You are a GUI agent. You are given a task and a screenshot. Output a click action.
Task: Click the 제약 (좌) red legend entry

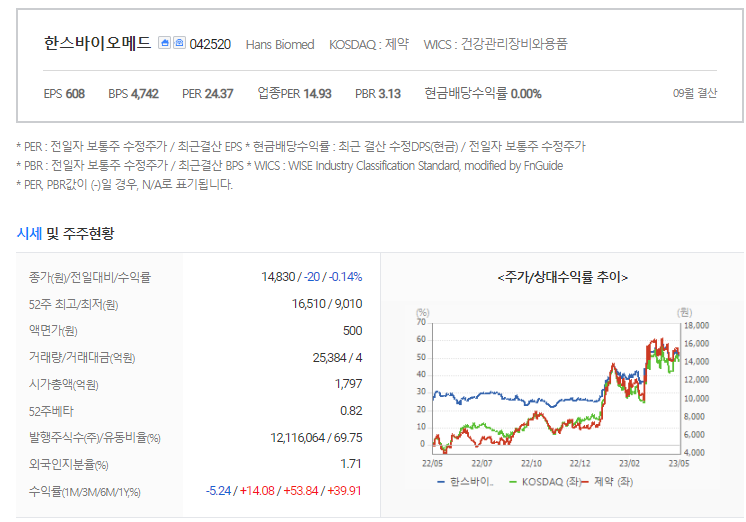tap(607, 482)
